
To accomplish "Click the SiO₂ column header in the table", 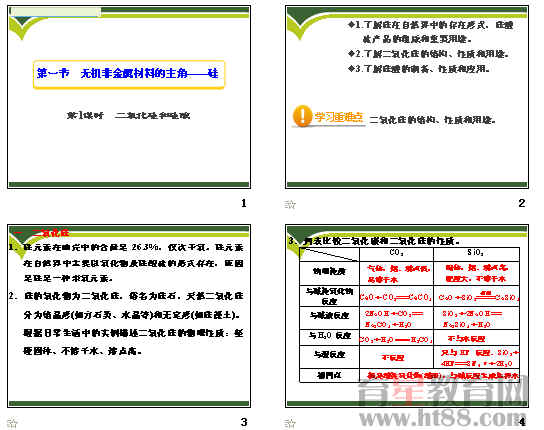I will click(476, 254).
